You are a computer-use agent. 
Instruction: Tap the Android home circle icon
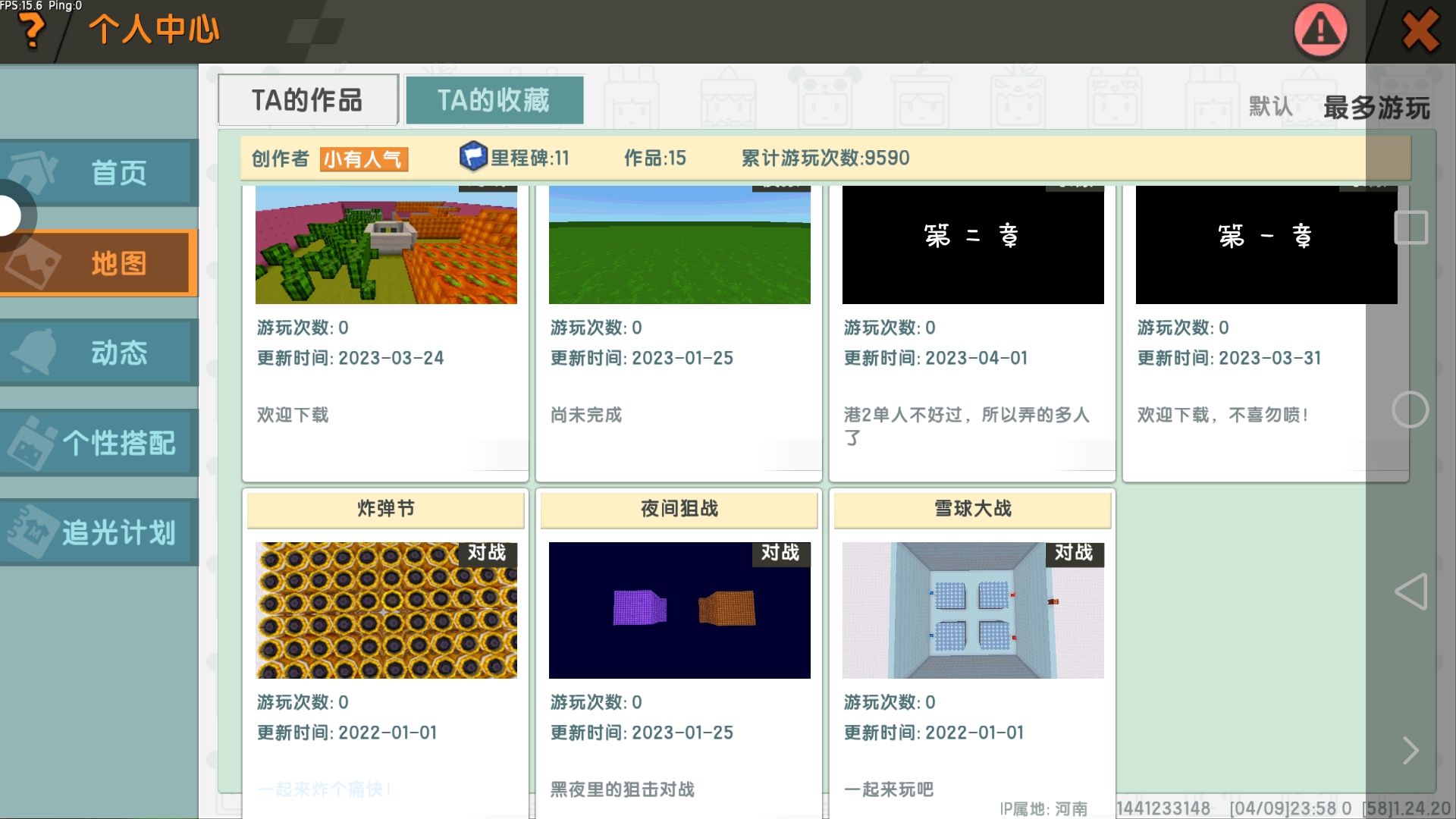pos(1410,410)
